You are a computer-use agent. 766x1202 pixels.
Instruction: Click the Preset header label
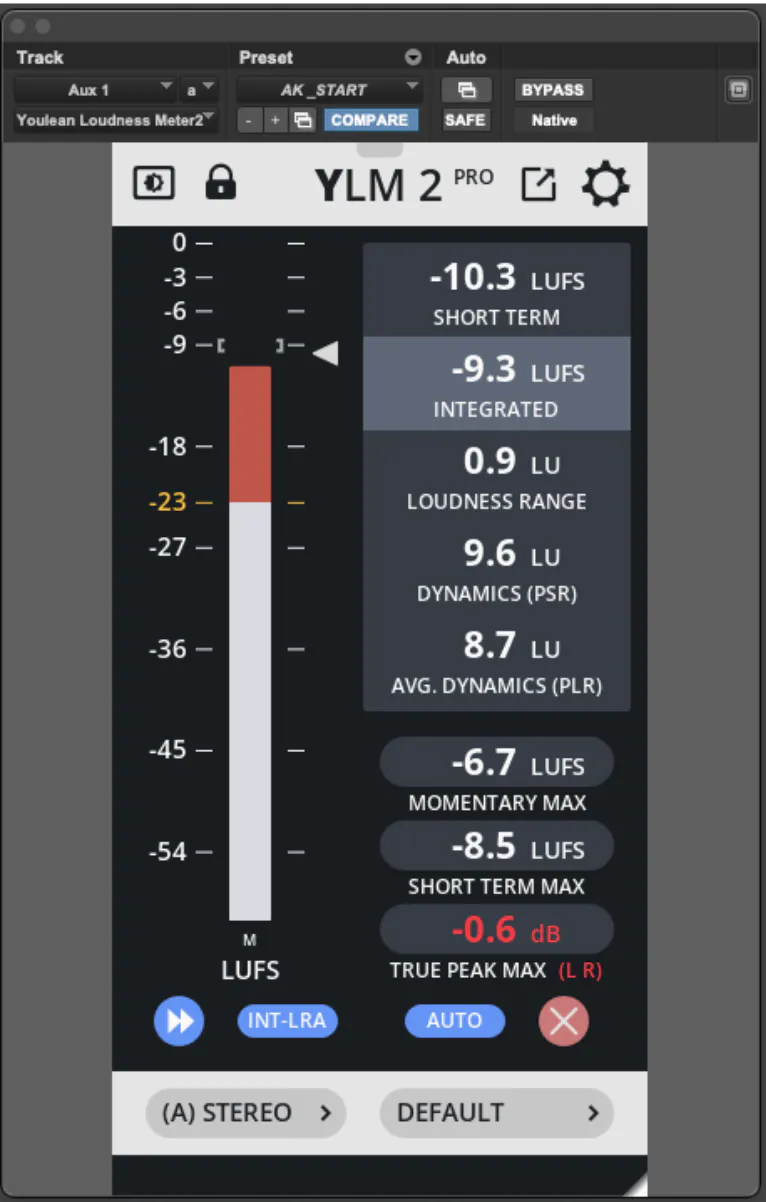(x=266, y=58)
